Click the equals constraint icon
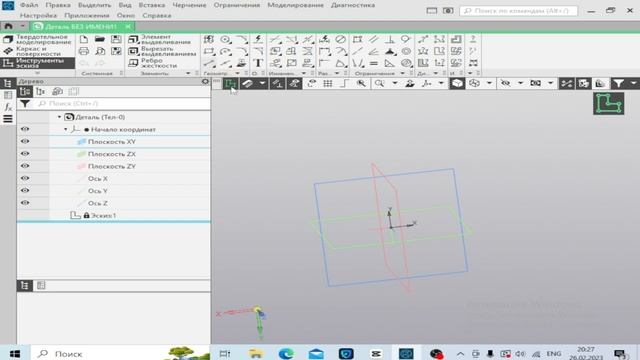The width and height of the screenshot is (640, 360). click(373, 63)
